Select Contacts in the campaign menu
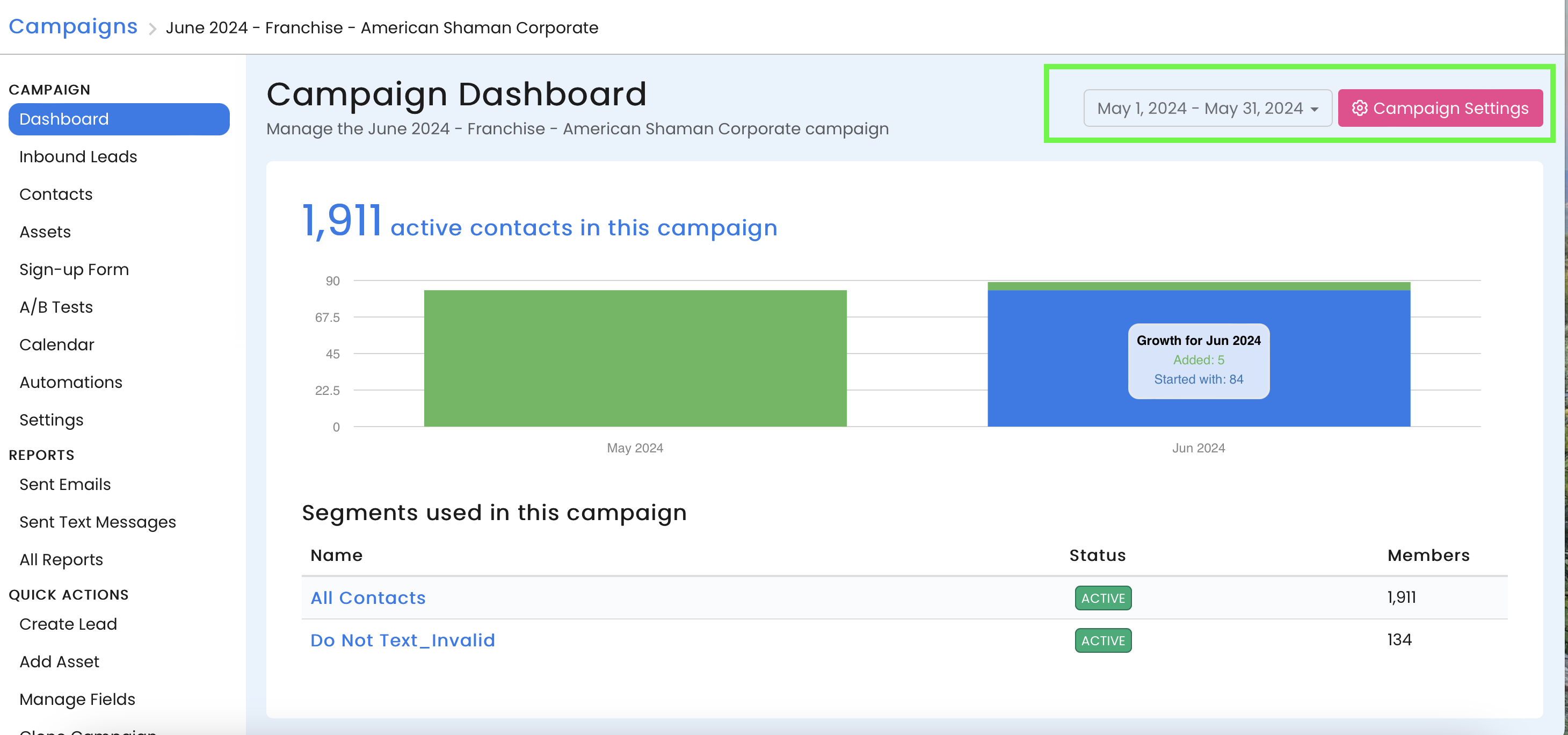This screenshot has width=1568, height=735. click(56, 194)
